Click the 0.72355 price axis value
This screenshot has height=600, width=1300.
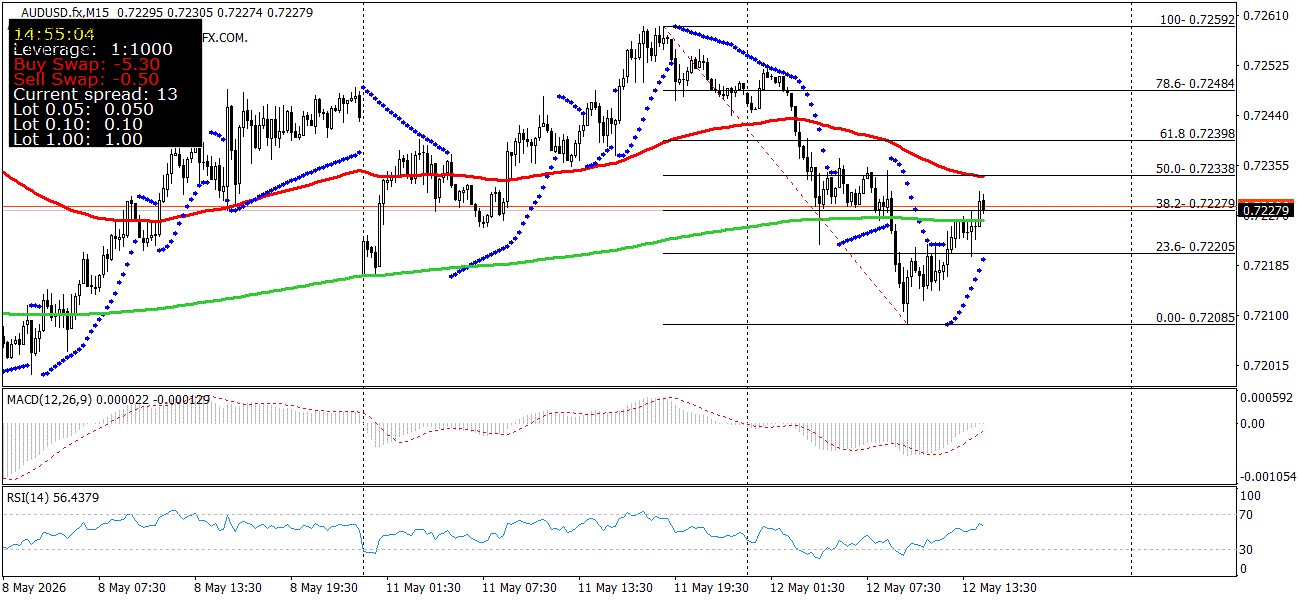tap(1266, 166)
